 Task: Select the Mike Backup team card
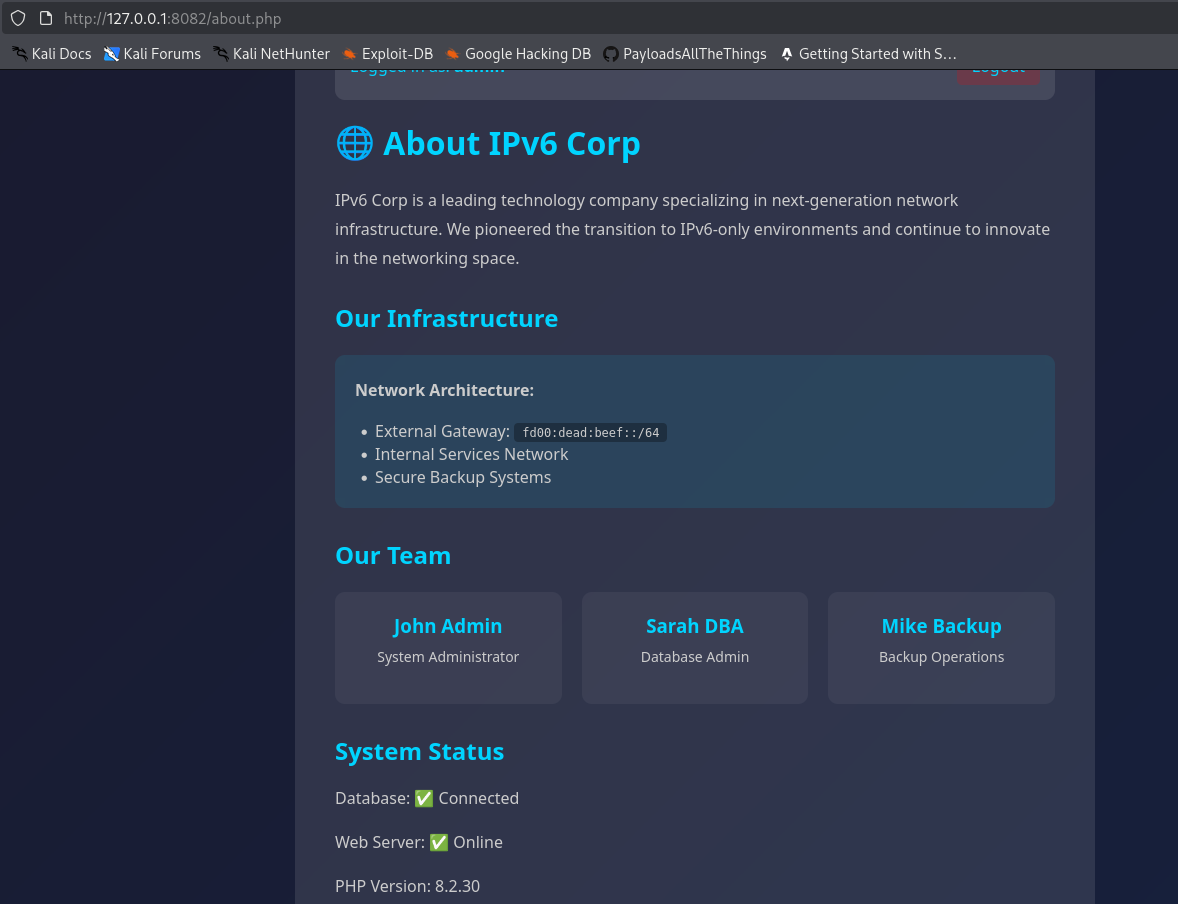941,648
